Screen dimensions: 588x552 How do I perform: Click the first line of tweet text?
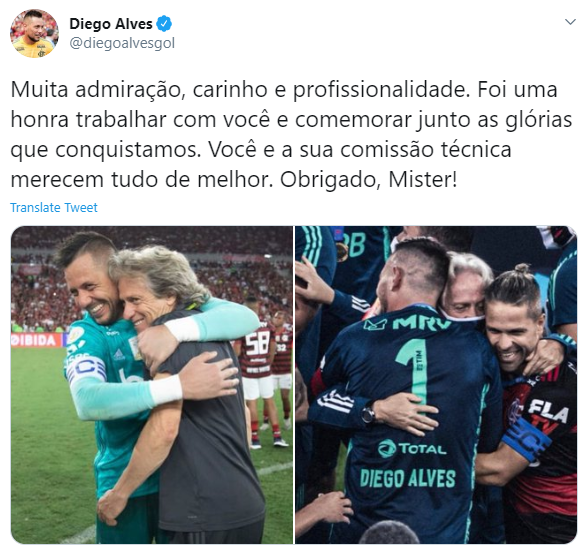tap(284, 90)
